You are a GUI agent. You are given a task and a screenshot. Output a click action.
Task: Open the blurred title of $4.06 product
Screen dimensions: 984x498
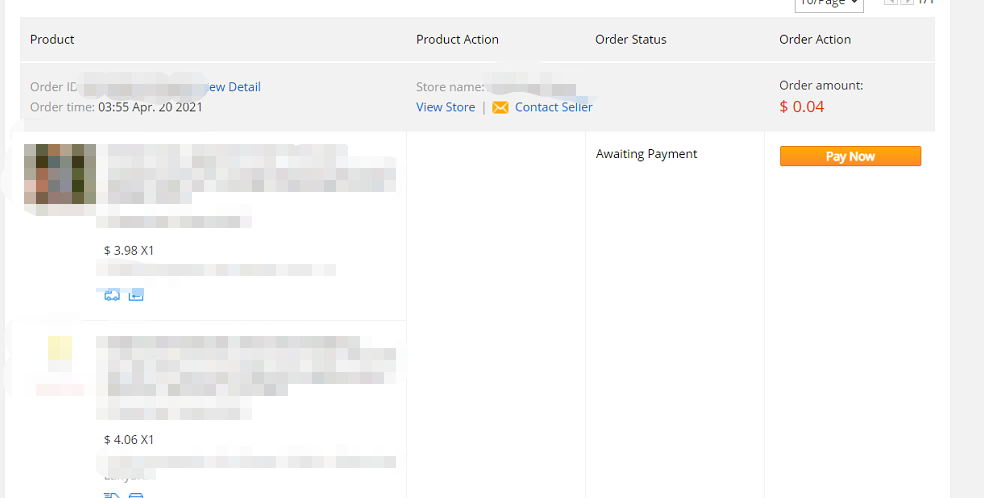pos(246,366)
